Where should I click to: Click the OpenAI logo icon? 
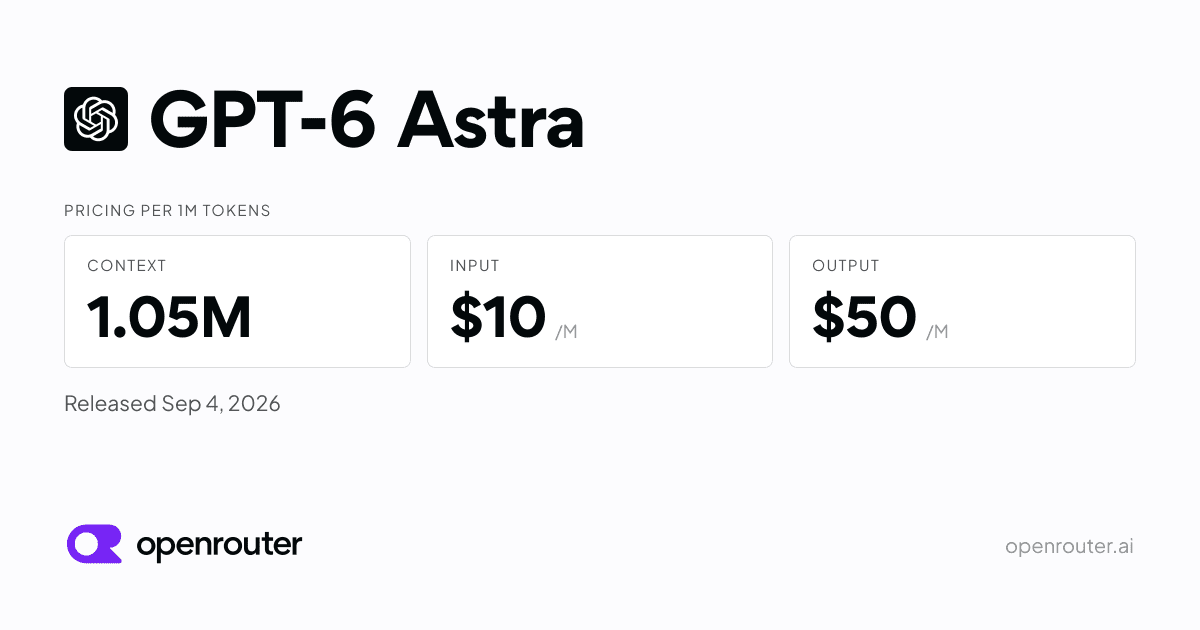pyautogui.click(x=96, y=119)
